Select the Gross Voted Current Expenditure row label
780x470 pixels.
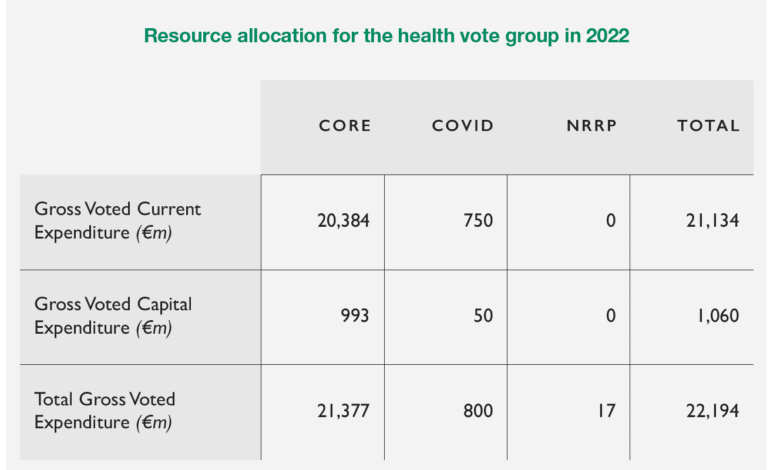(x=118, y=221)
